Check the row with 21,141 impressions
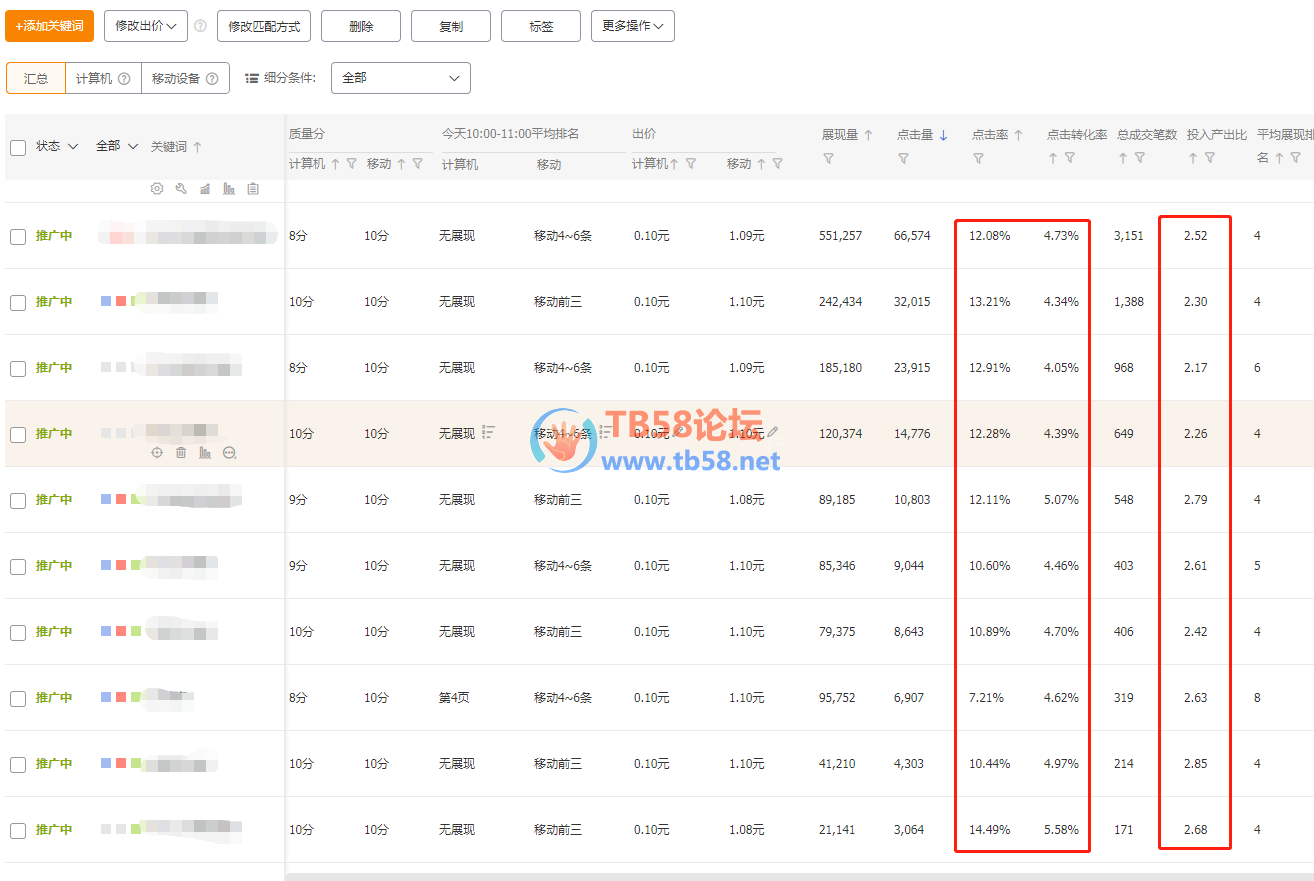Viewport: 1314px width, 881px height. pyautogui.click(x=18, y=831)
